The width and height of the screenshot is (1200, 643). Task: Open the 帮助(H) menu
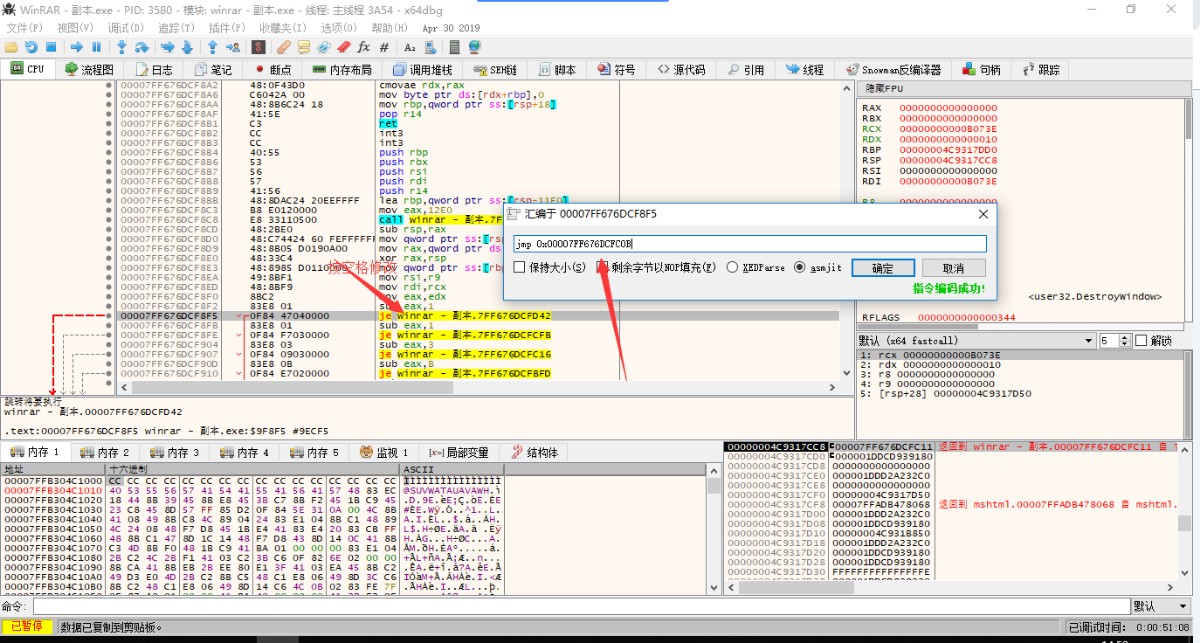pos(390,28)
